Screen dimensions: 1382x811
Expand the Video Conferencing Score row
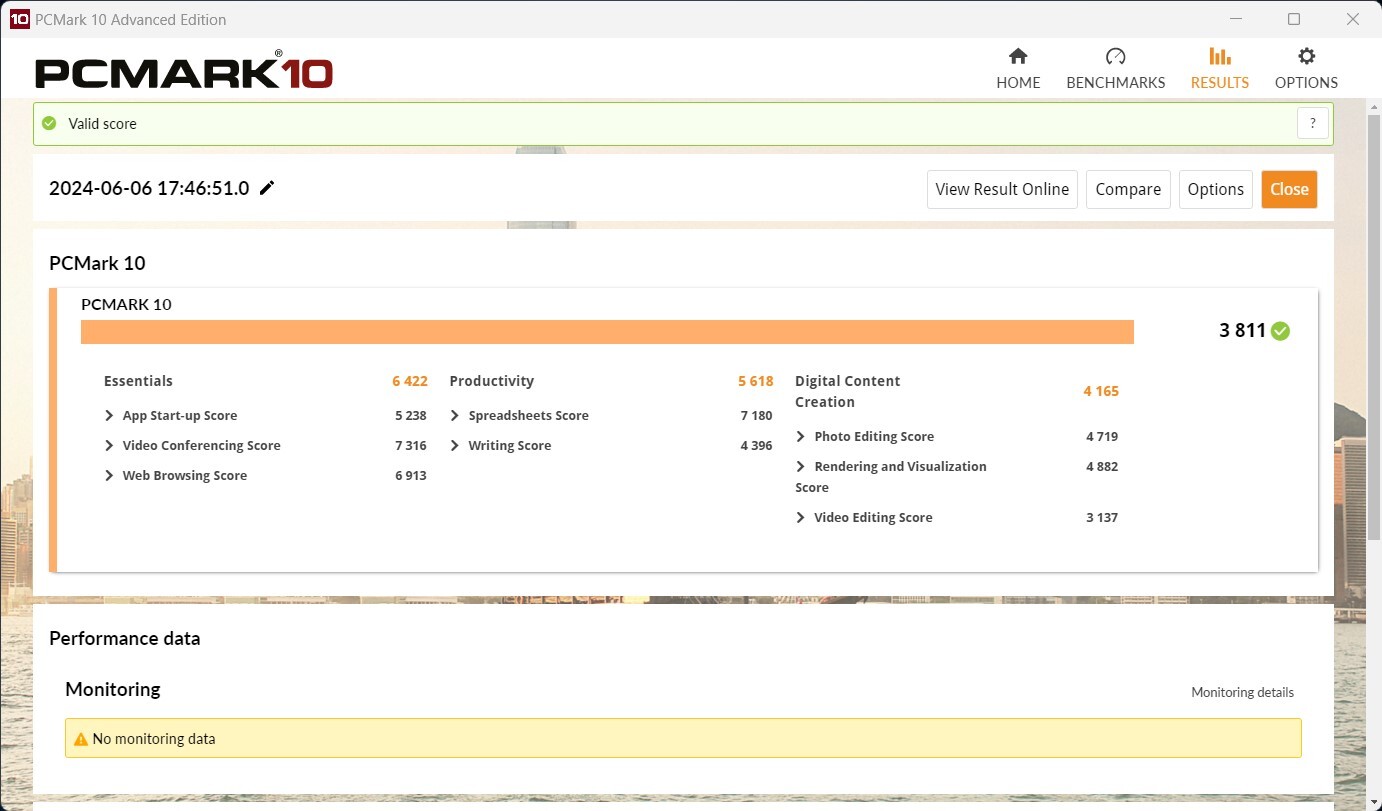tap(109, 446)
